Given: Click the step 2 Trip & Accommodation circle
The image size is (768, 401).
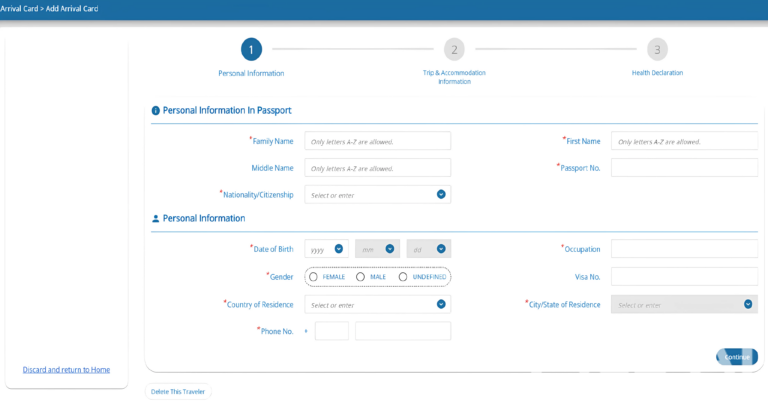Looking at the screenshot, I should 454,49.
